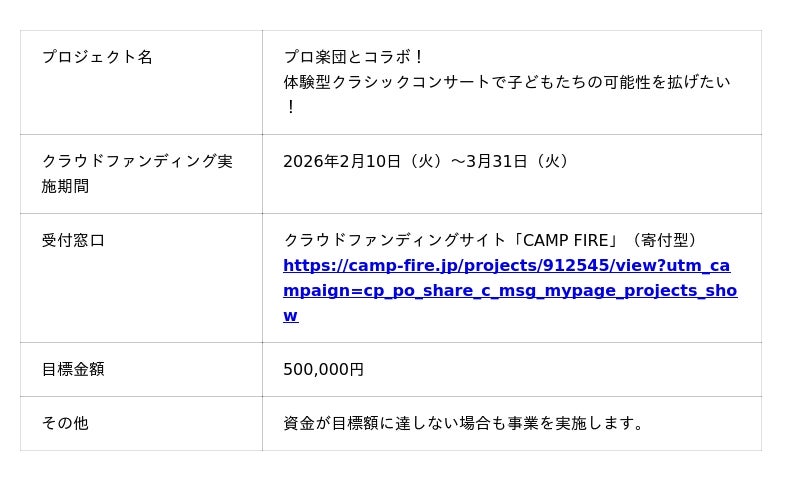Select the "クラウドファンディング実" label line

(x=137, y=161)
